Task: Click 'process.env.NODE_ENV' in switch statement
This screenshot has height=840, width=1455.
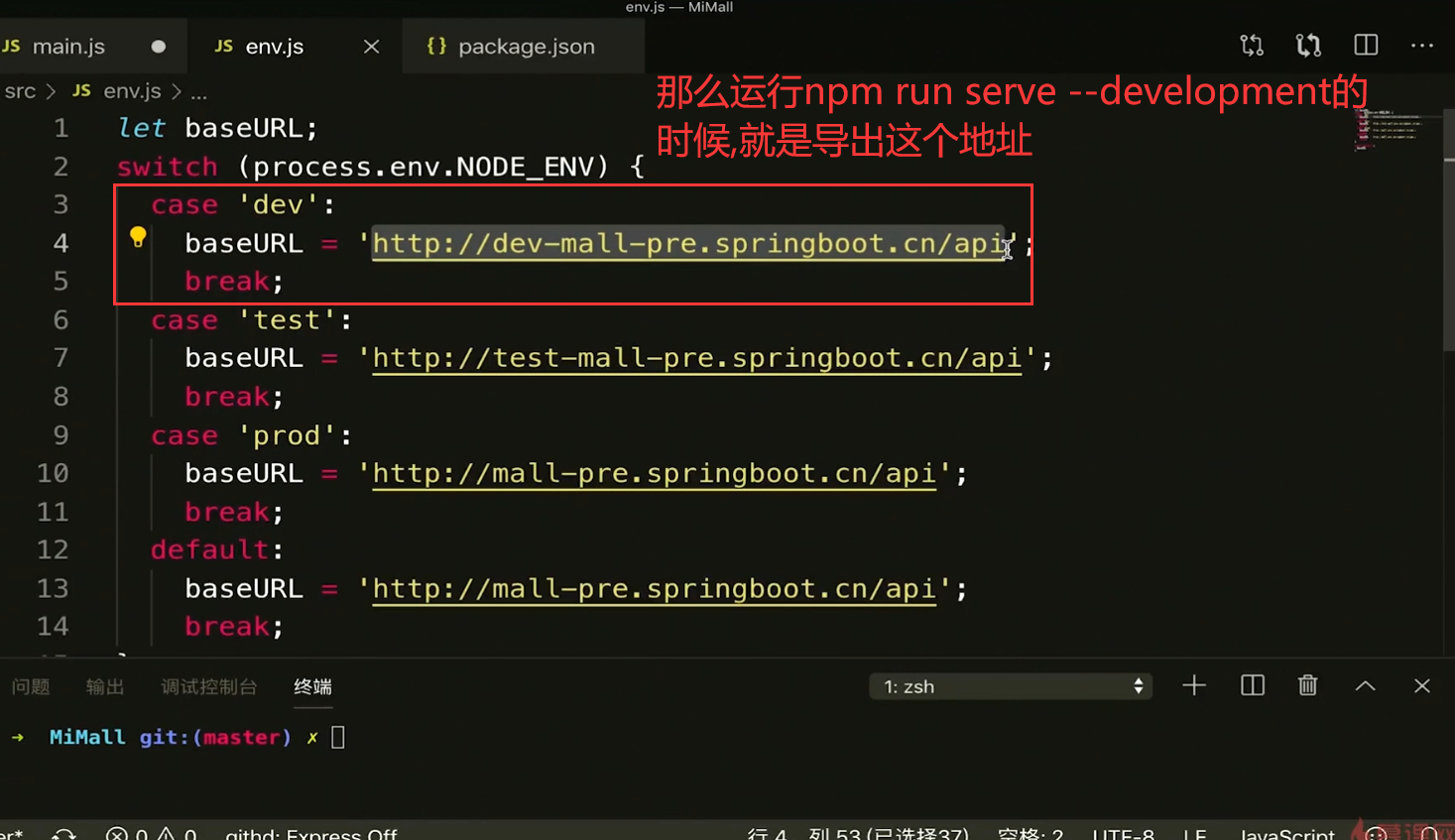Action: pos(424,167)
